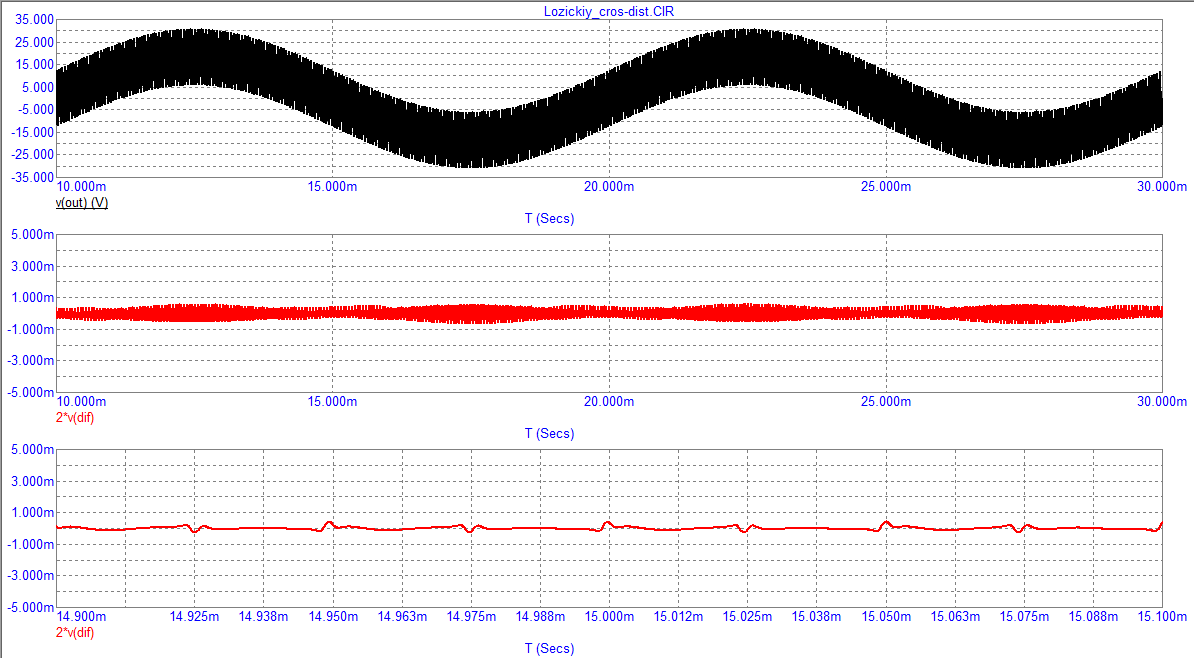Image resolution: width=1194 pixels, height=658 pixels.
Task: Click the 15.012m time axis tick
Action: tap(678, 616)
